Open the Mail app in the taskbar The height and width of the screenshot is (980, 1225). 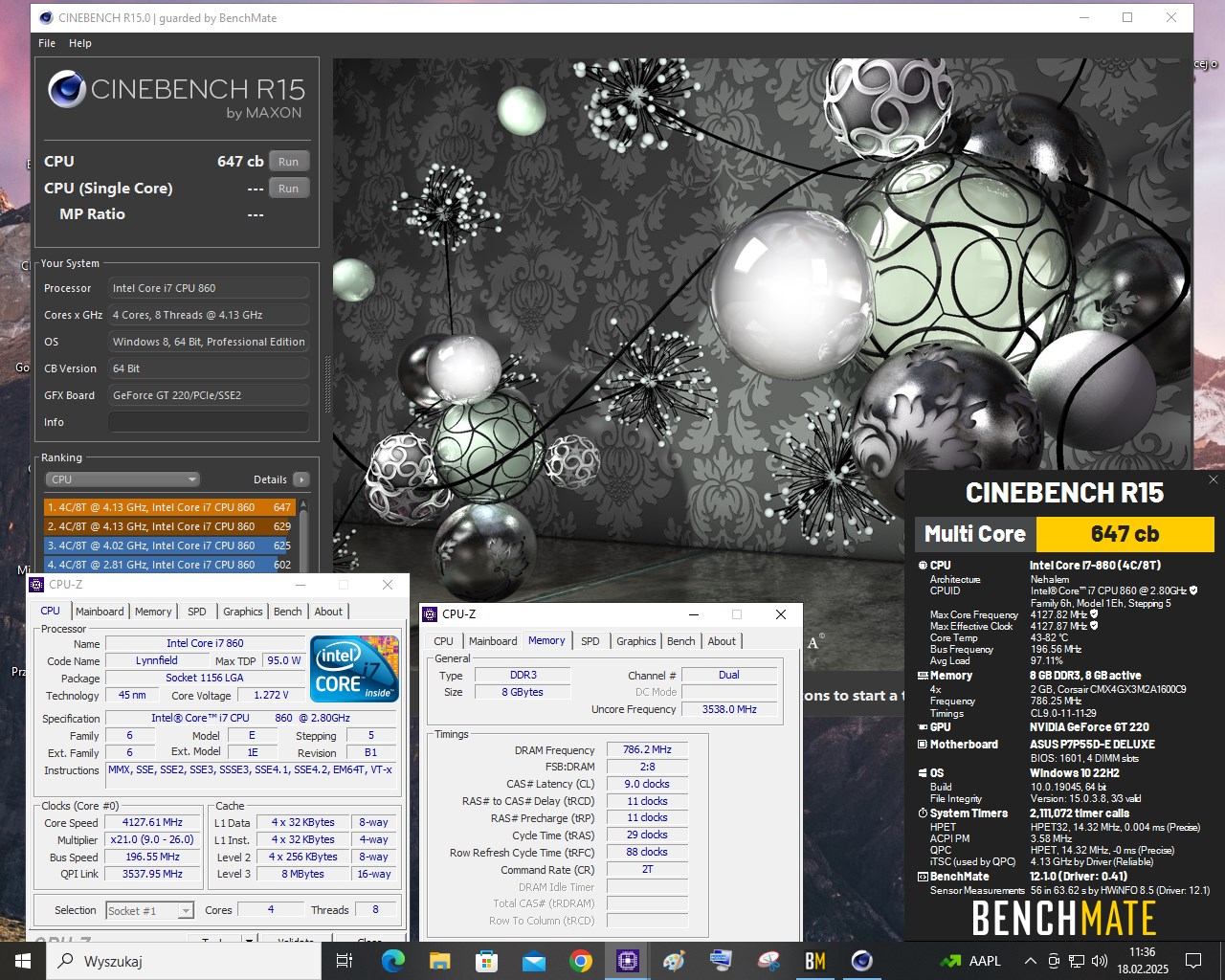[x=533, y=961]
